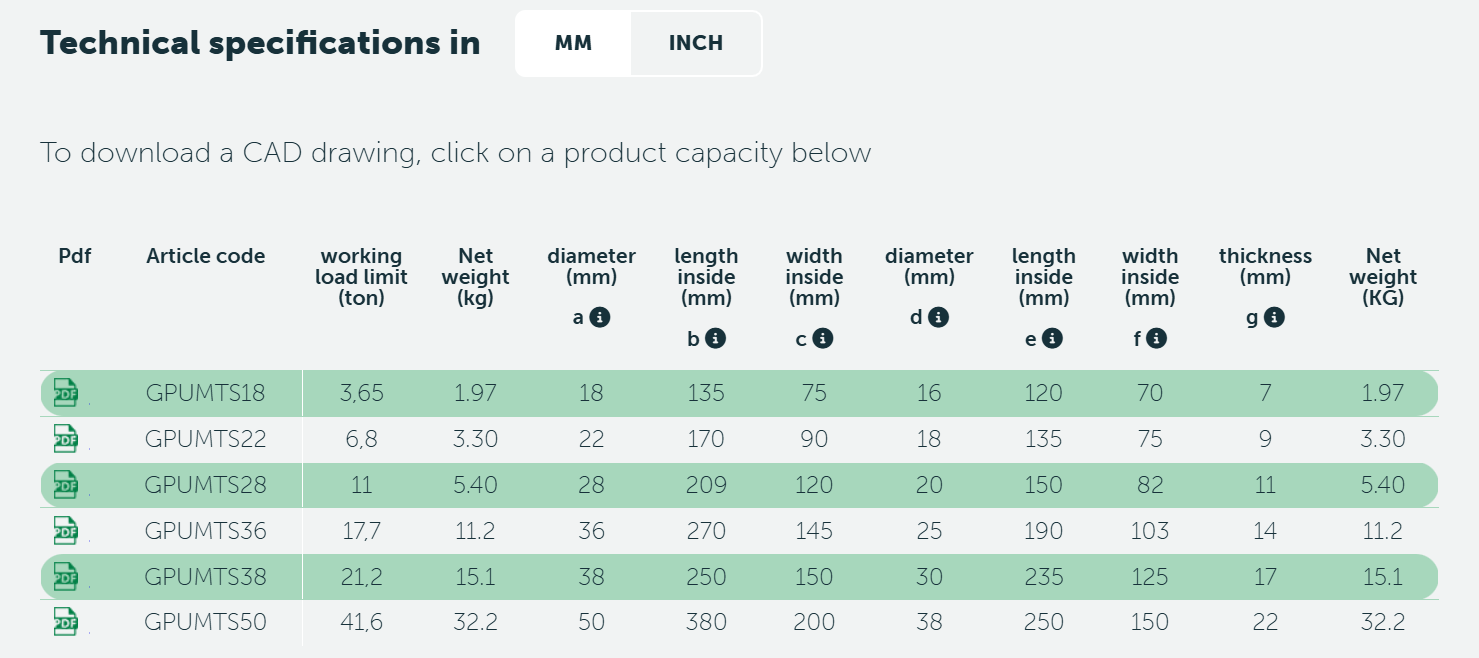Show info for diameter d column
Screen dimensions: 1479x658
pyautogui.click(x=938, y=317)
